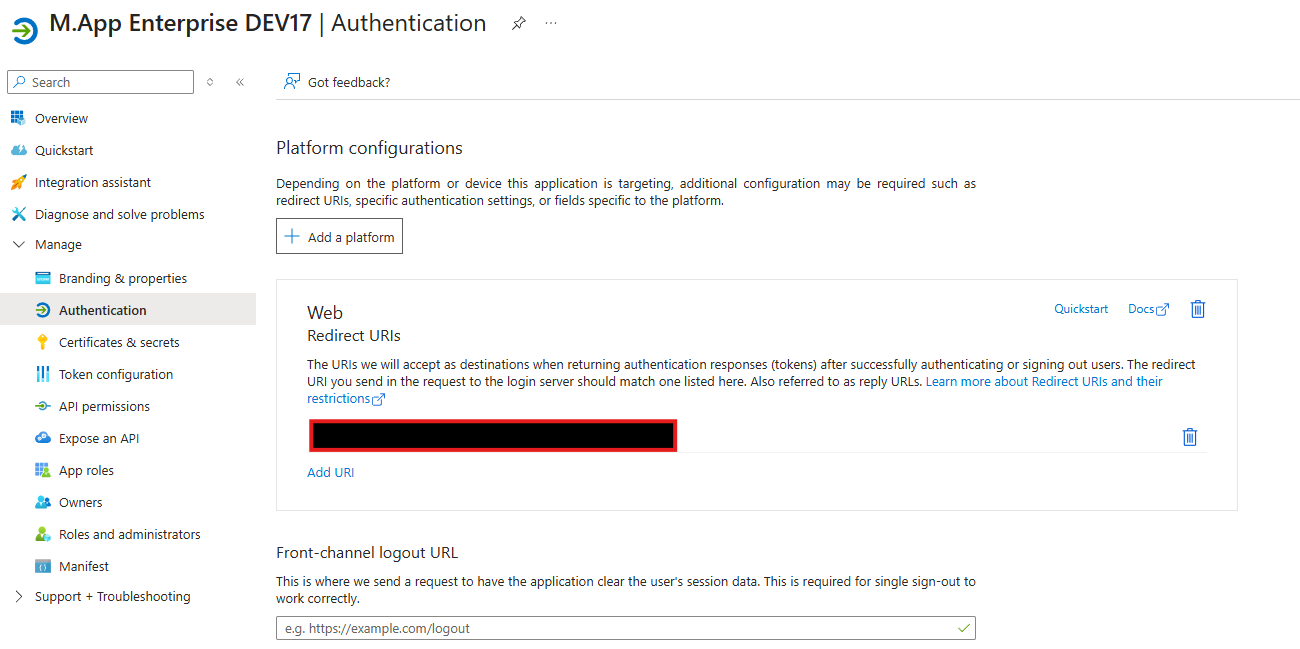Image resolution: width=1300 pixels, height=649 pixels.
Task: Delete the redirect URI row trash icon
Action: point(1190,437)
